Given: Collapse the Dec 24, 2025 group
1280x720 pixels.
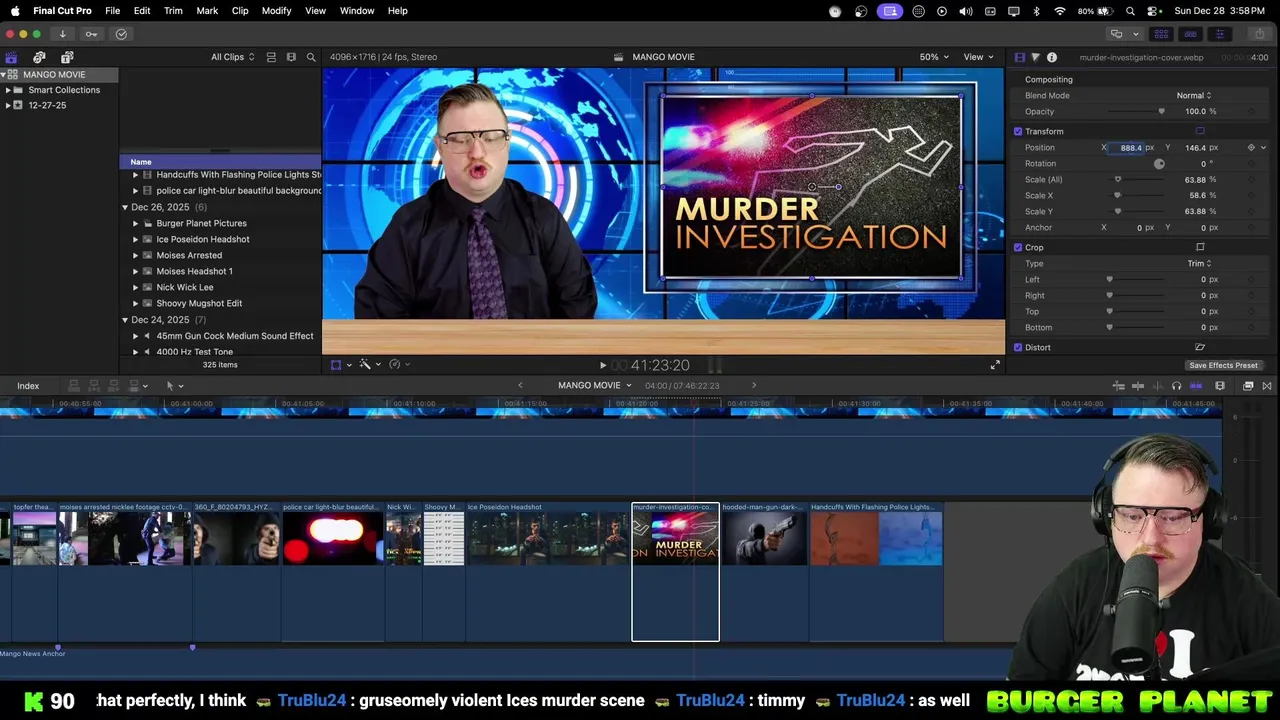Looking at the screenshot, I should coord(125,320).
